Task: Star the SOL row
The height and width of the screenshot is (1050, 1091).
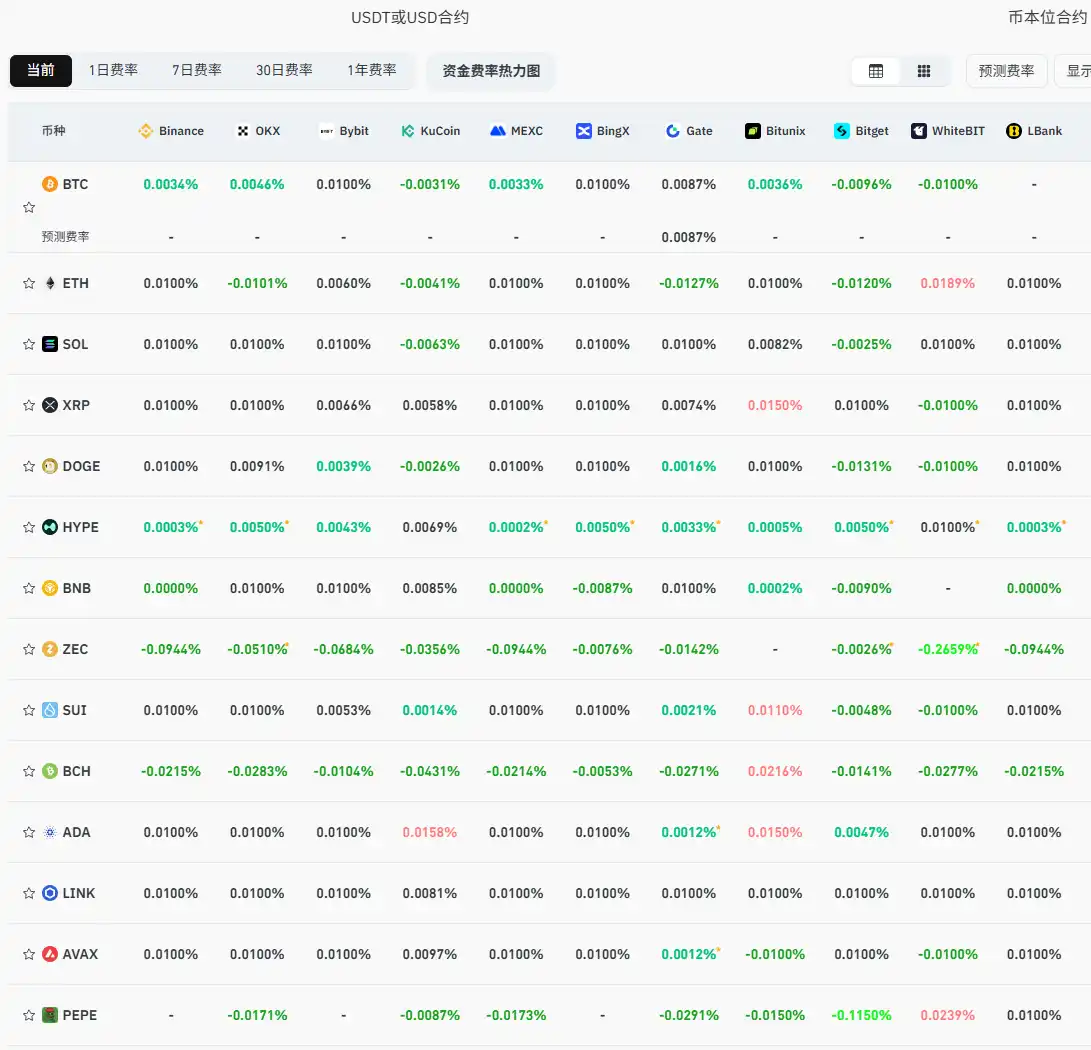Action: pos(29,344)
